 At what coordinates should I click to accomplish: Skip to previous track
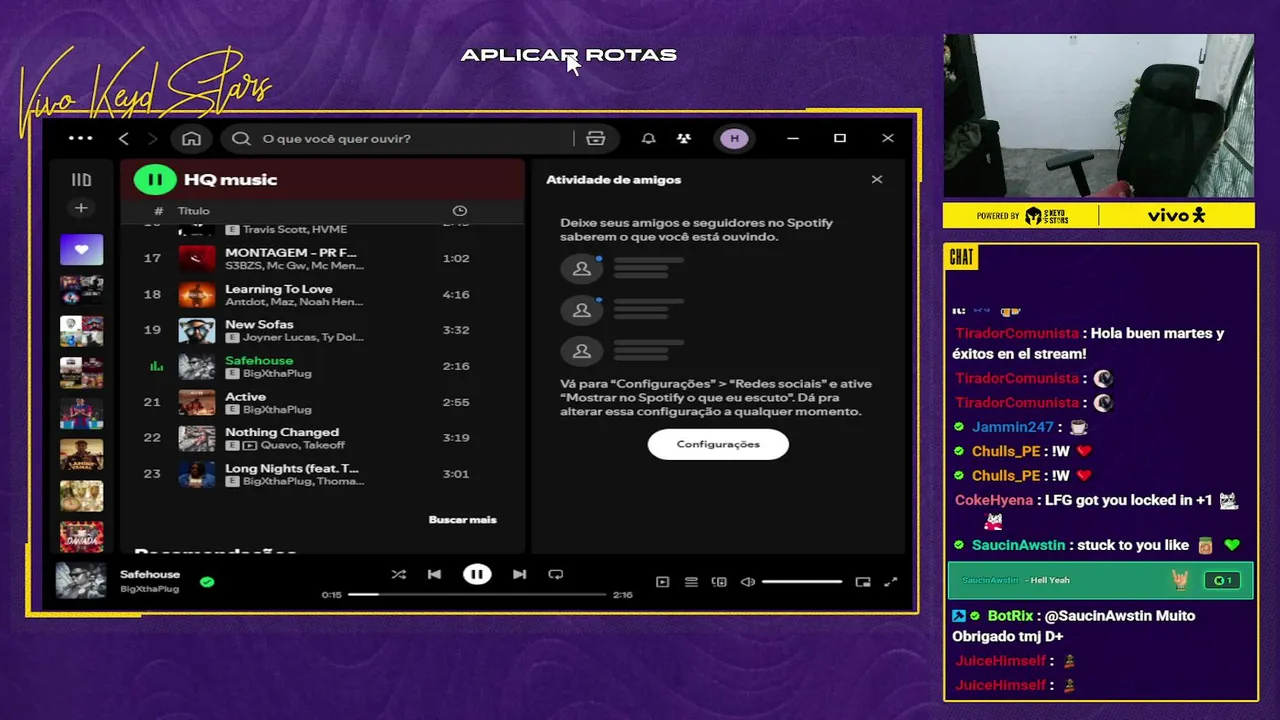pyautogui.click(x=434, y=574)
